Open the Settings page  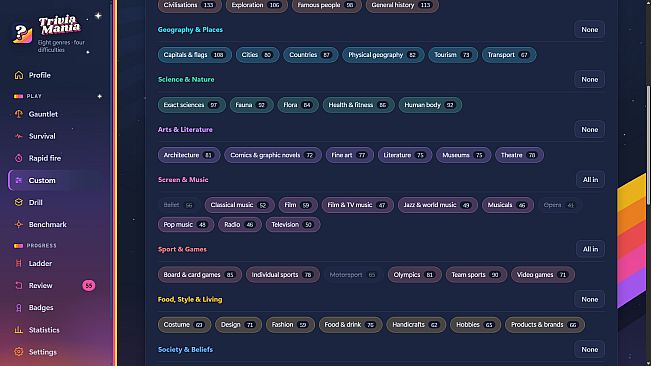56,352
